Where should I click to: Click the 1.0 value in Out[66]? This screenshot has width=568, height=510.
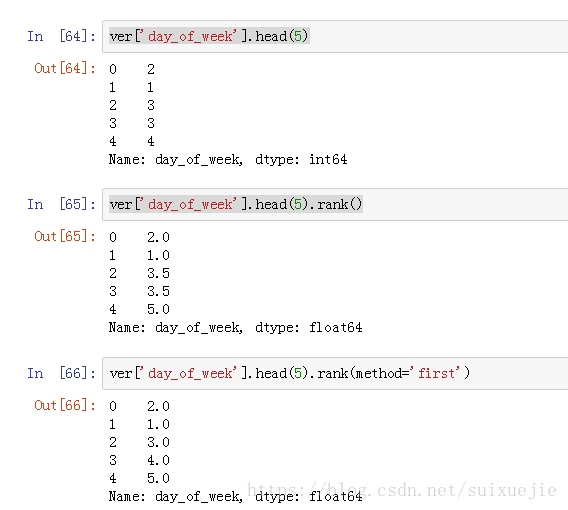tap(158, 424)
